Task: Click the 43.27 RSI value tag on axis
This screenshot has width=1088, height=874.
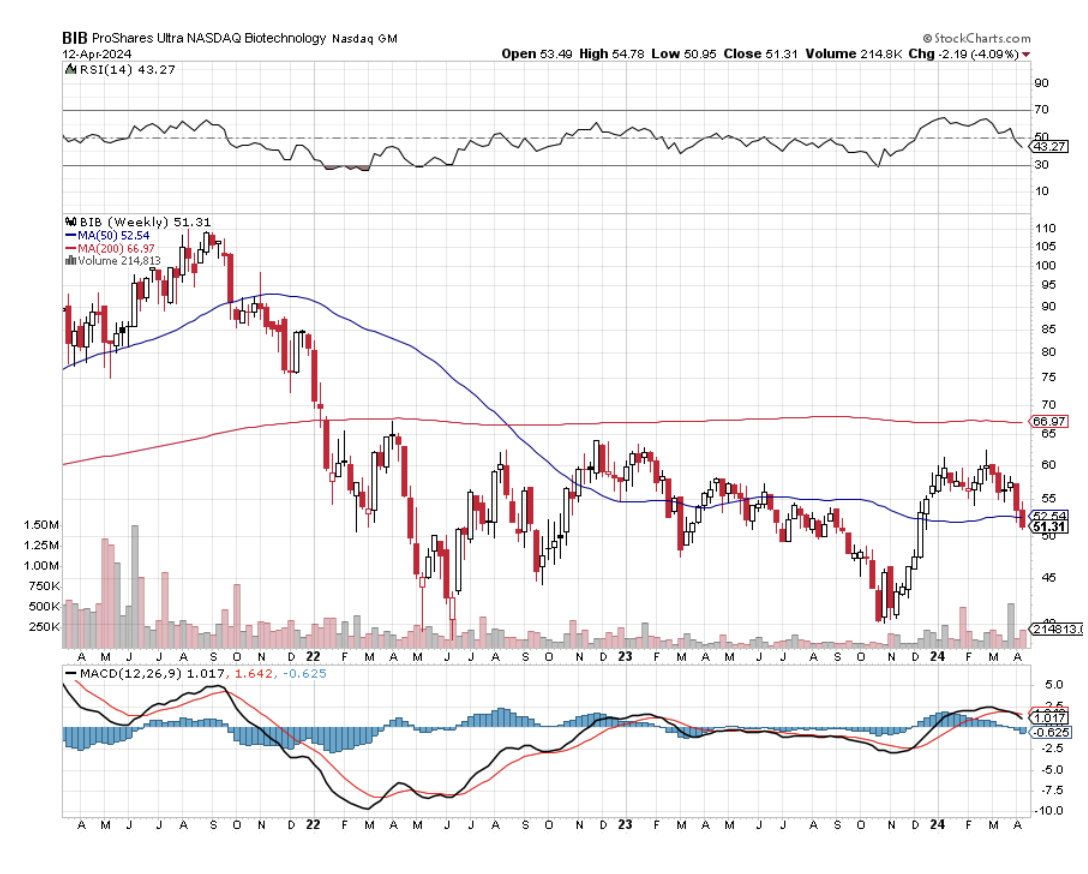Action: pyautogui.click(x=1050, y=147)
